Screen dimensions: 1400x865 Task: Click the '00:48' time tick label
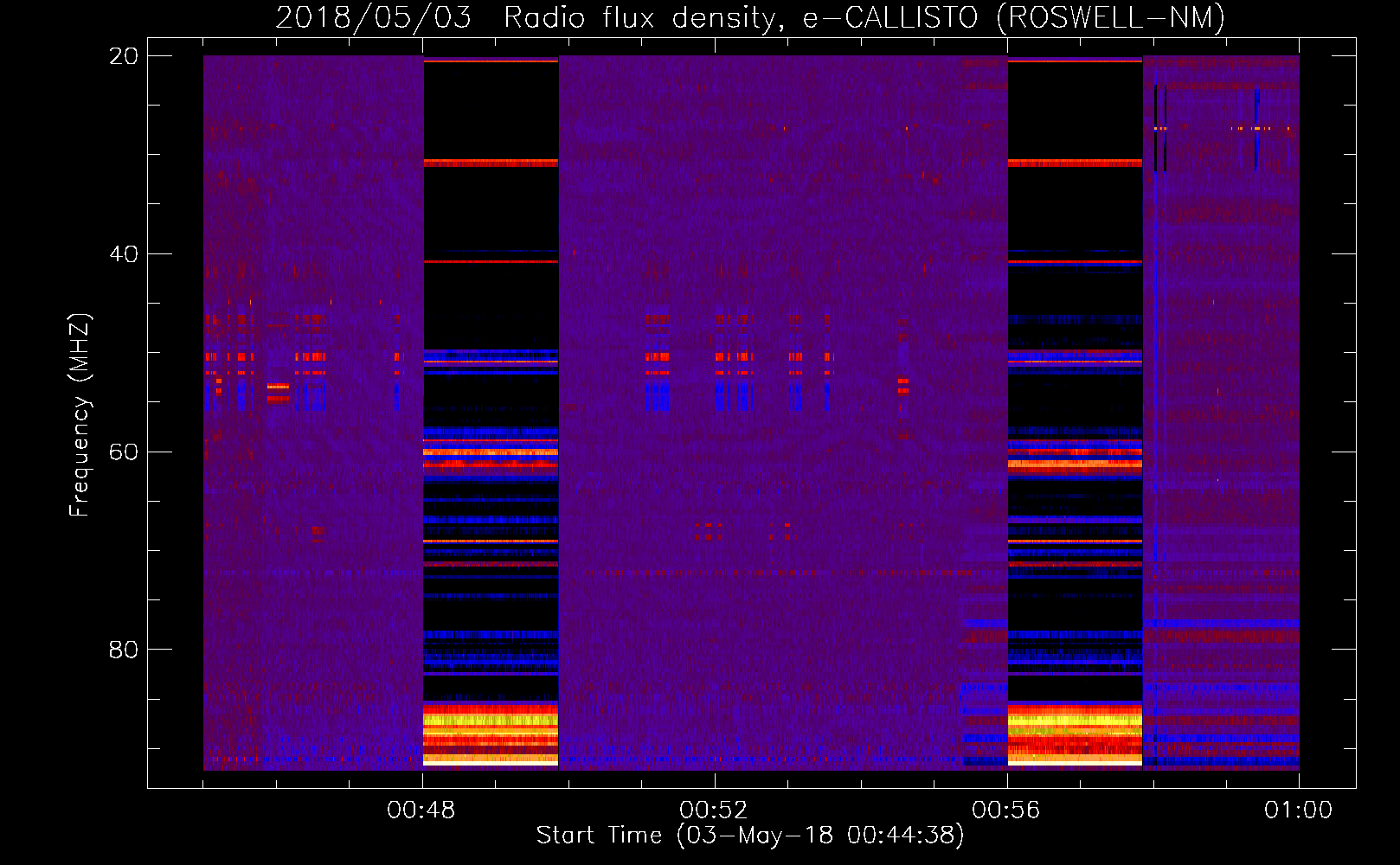[421, 810]
